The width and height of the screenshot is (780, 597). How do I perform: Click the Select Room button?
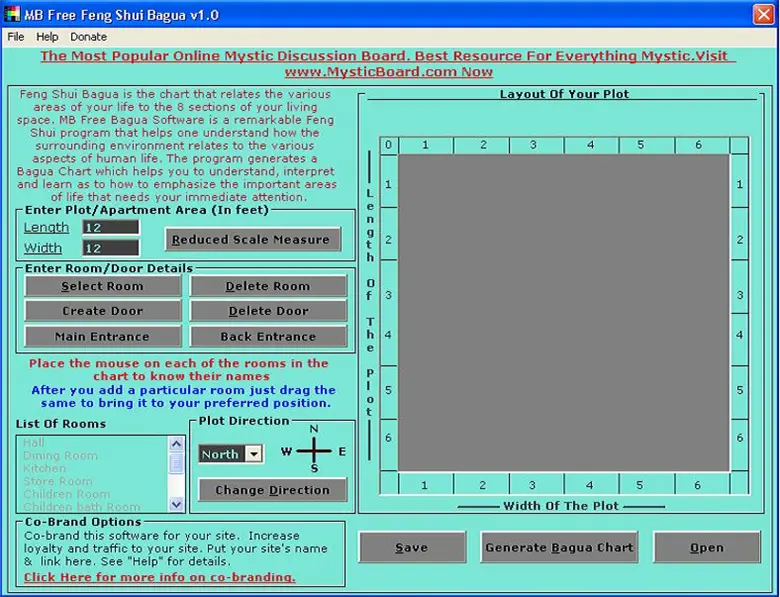103,286
